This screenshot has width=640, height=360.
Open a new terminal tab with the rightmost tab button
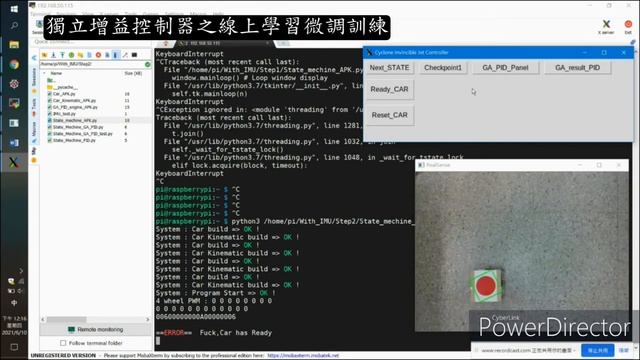(282, 43)
